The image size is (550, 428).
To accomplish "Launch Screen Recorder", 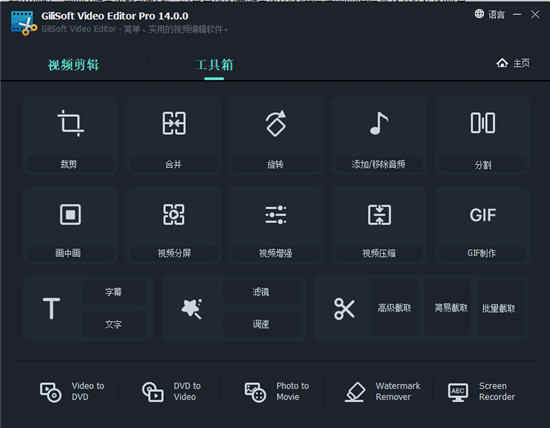I will pyautogui.click(x=481, y=392).
